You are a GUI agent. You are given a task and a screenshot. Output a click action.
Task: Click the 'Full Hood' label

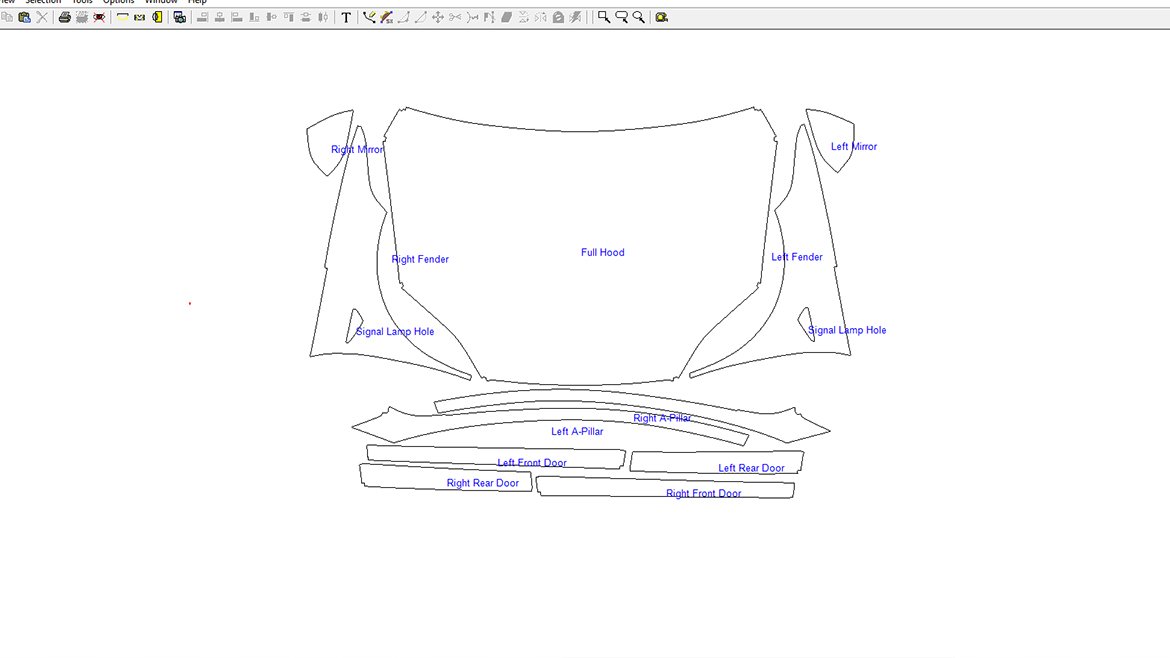tap(603, 252)
